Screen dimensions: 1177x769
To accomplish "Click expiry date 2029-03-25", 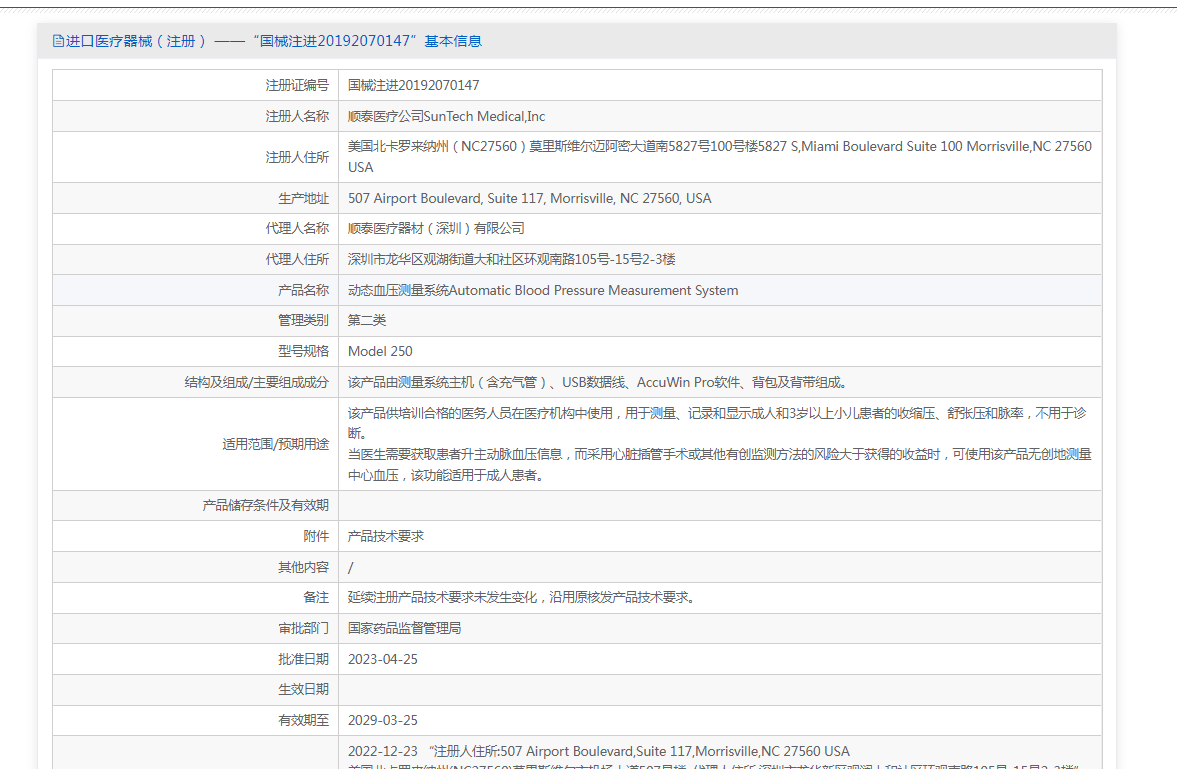I will pos(383,721).
